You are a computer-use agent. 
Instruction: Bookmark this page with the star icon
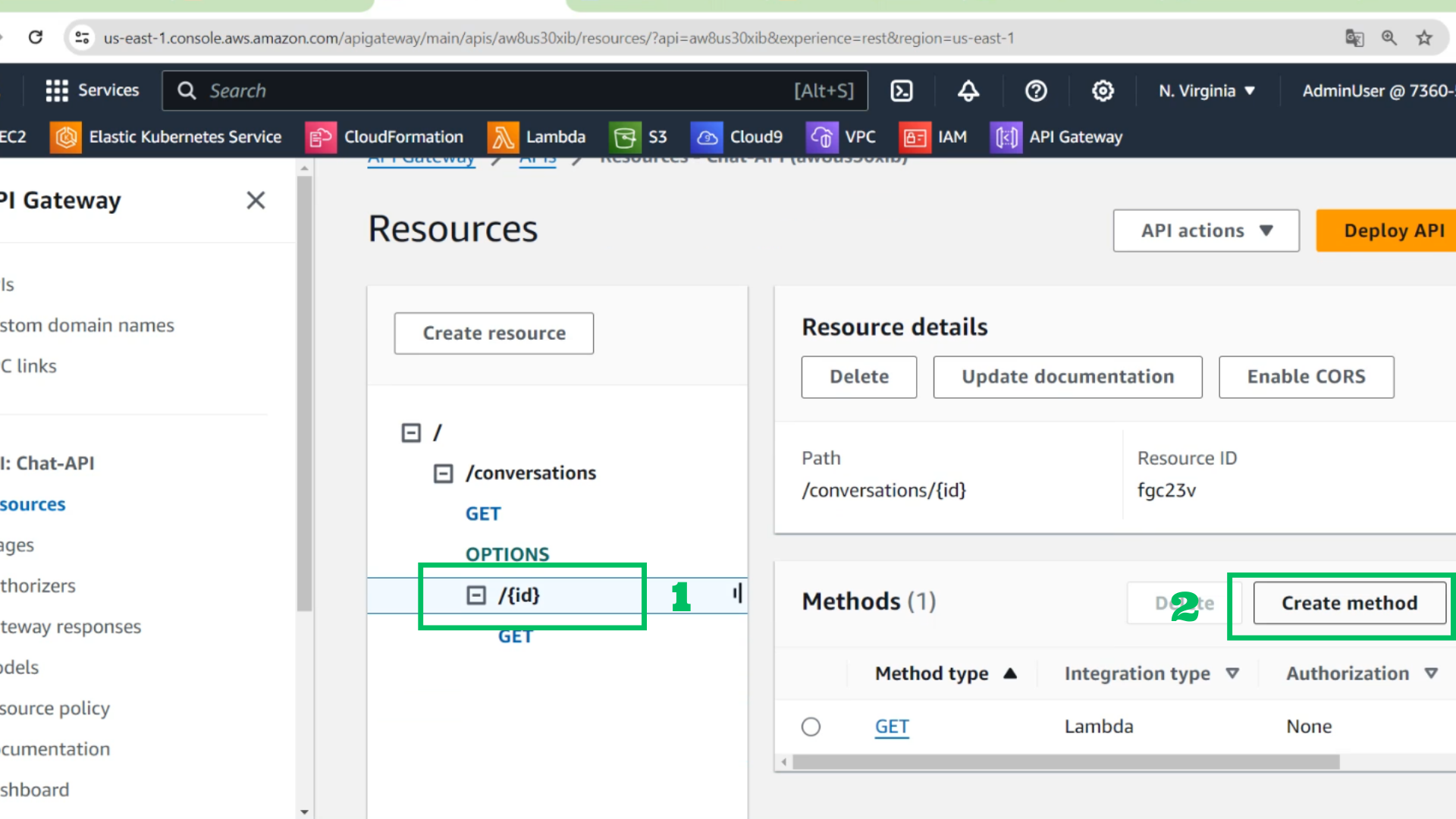[1424, 38]
